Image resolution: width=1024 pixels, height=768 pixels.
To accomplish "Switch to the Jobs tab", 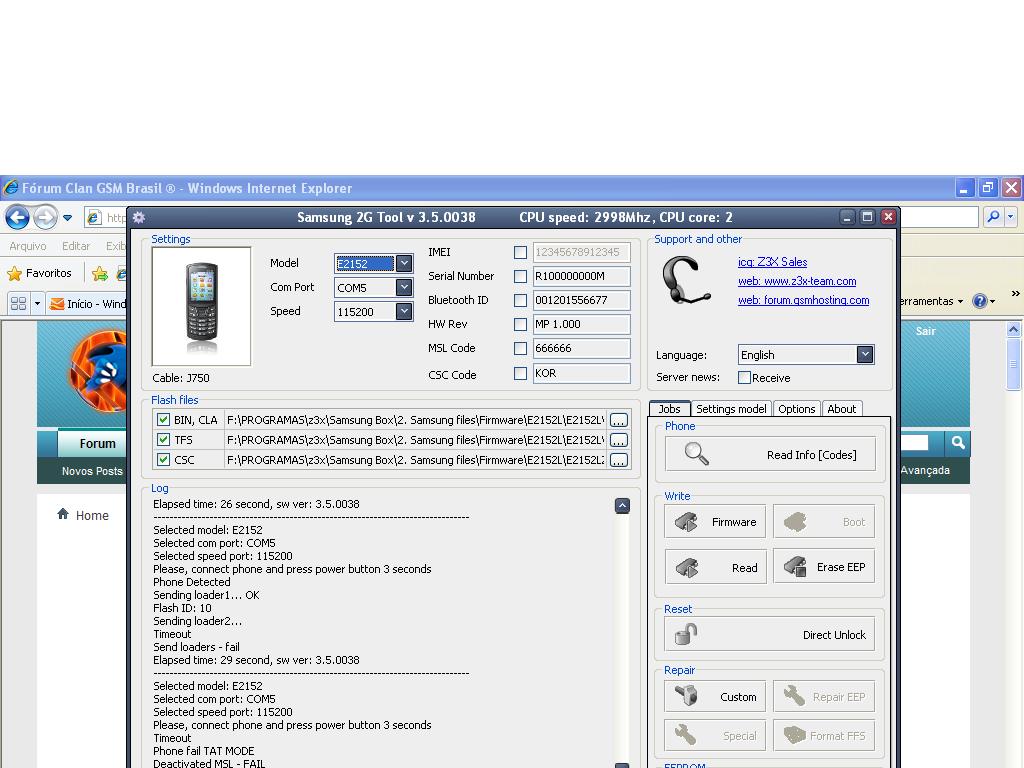I will coord(669,409).
